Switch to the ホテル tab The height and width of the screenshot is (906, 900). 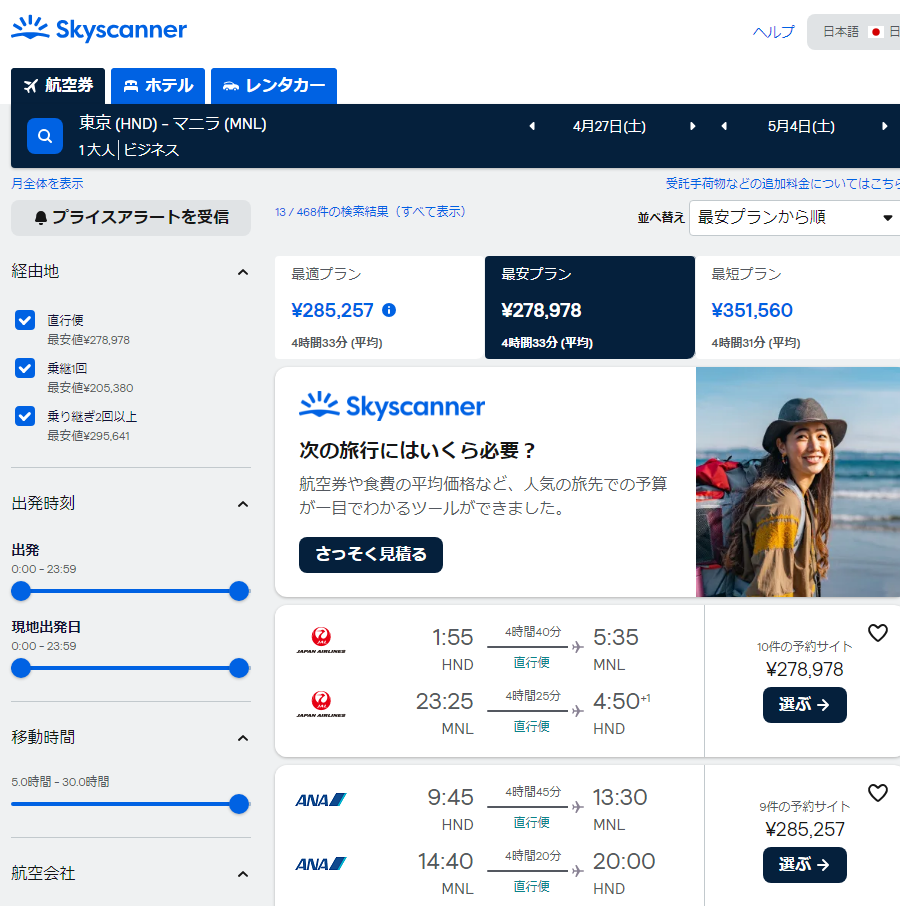(158, 86)
